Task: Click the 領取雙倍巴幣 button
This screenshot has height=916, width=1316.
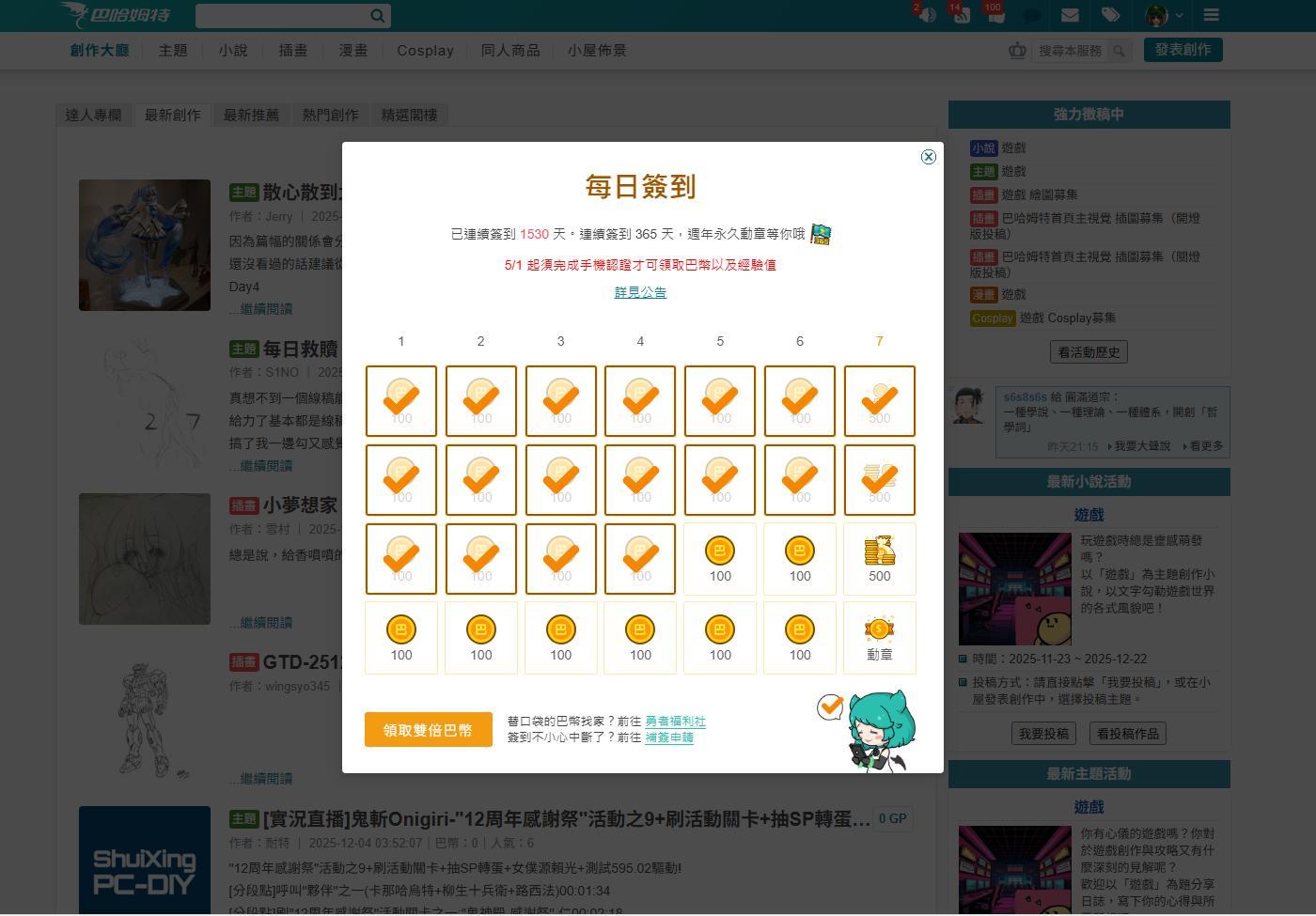Action: tap(429, 730)
